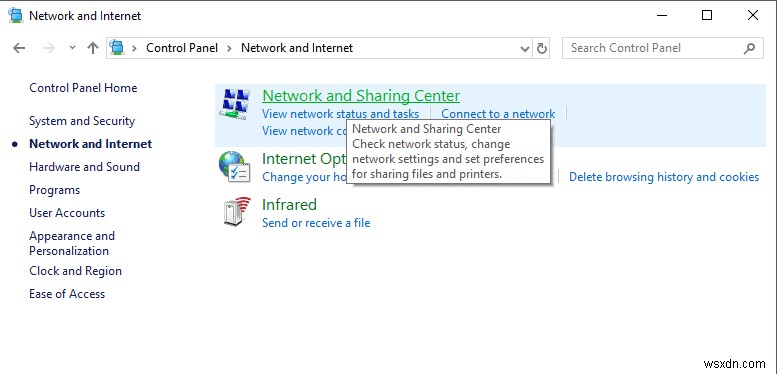Screen dimensions: 777x374
Task: Click the address bar Control Panel icon
Action: (x=117, y=48)
